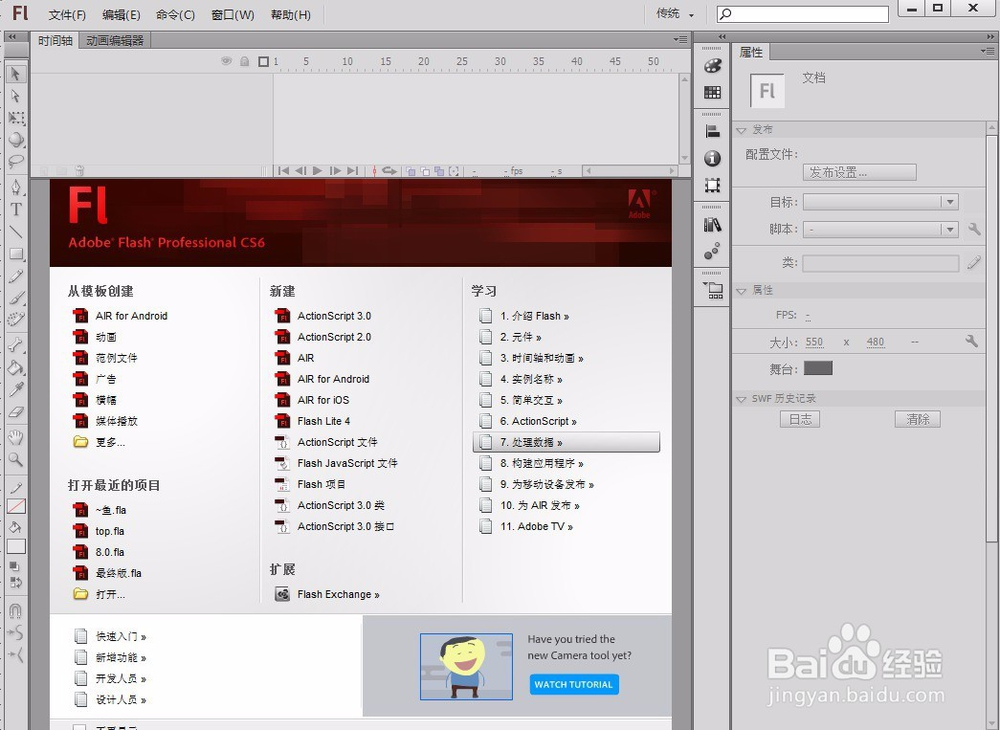Select the Eraser tool
1000x730 pixels.
click(16, 411)
